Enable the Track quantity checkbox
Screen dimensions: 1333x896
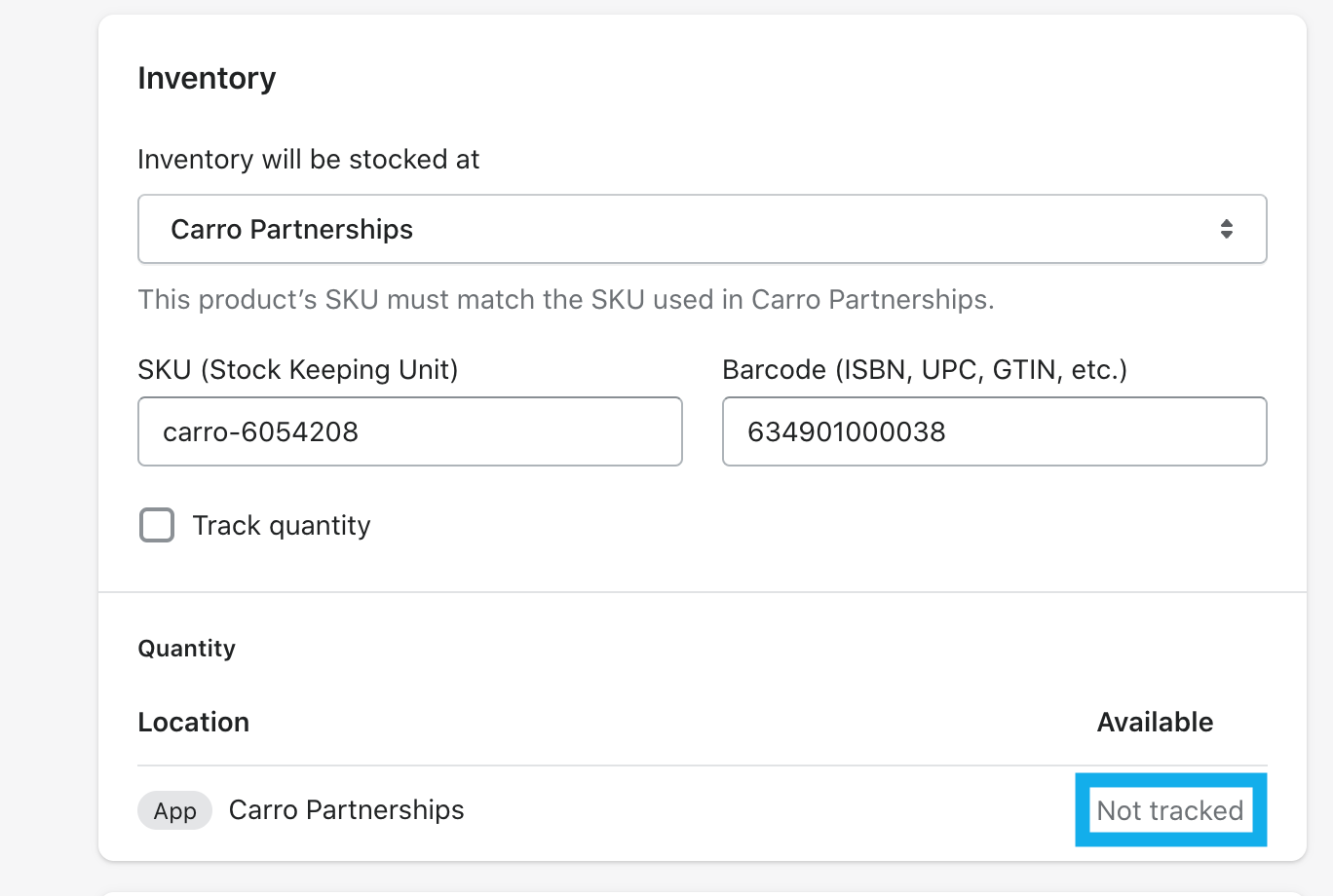click(x=157, y=525)
